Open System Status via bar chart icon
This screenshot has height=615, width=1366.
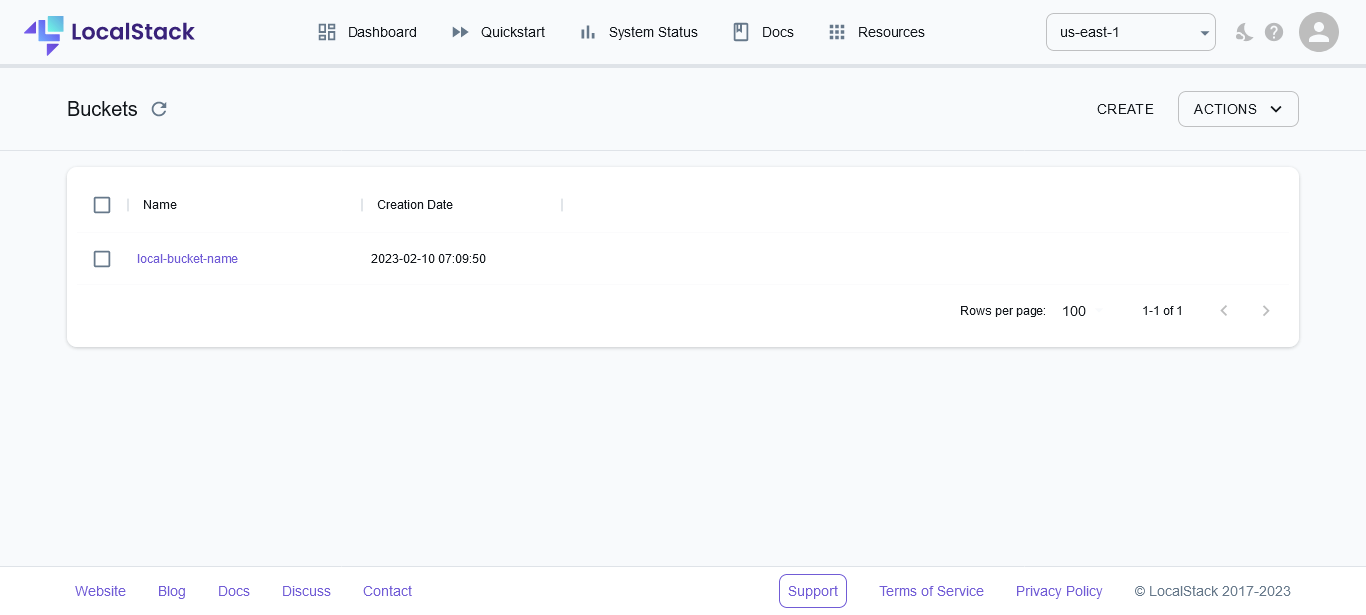click(x=587, y=32)
